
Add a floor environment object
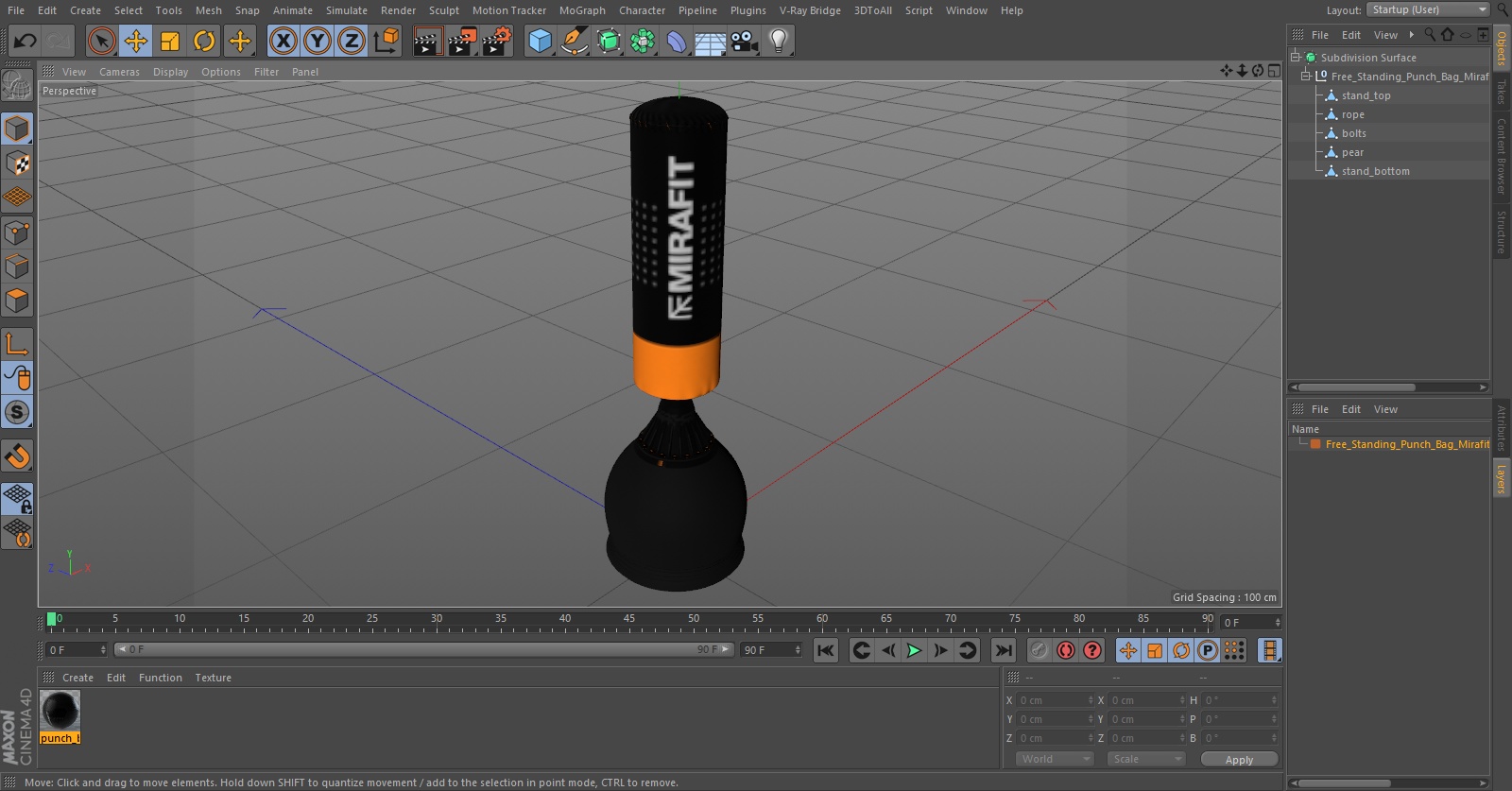tap(711, 41)
